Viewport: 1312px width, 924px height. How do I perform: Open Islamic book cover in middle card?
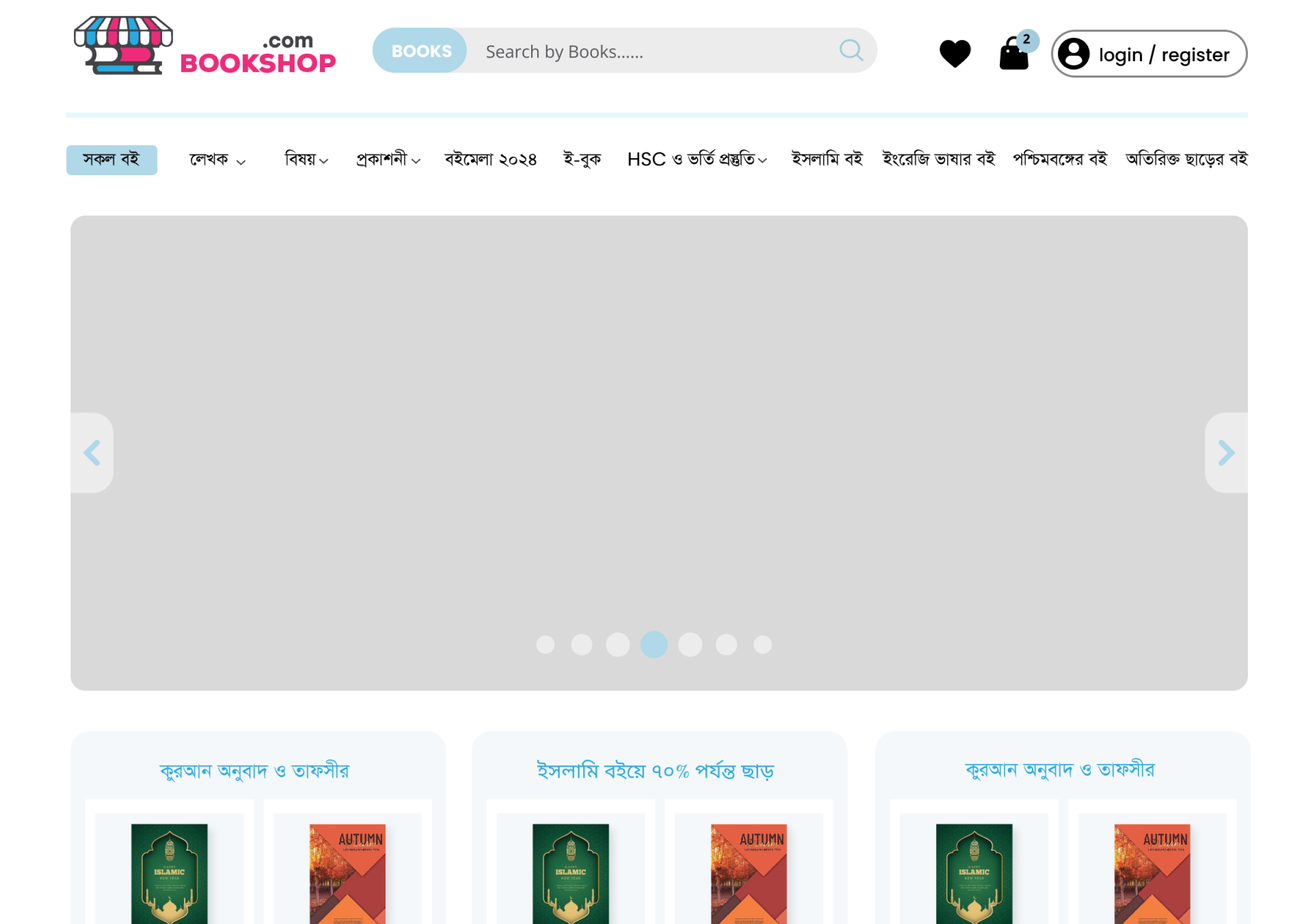[570, 874]
